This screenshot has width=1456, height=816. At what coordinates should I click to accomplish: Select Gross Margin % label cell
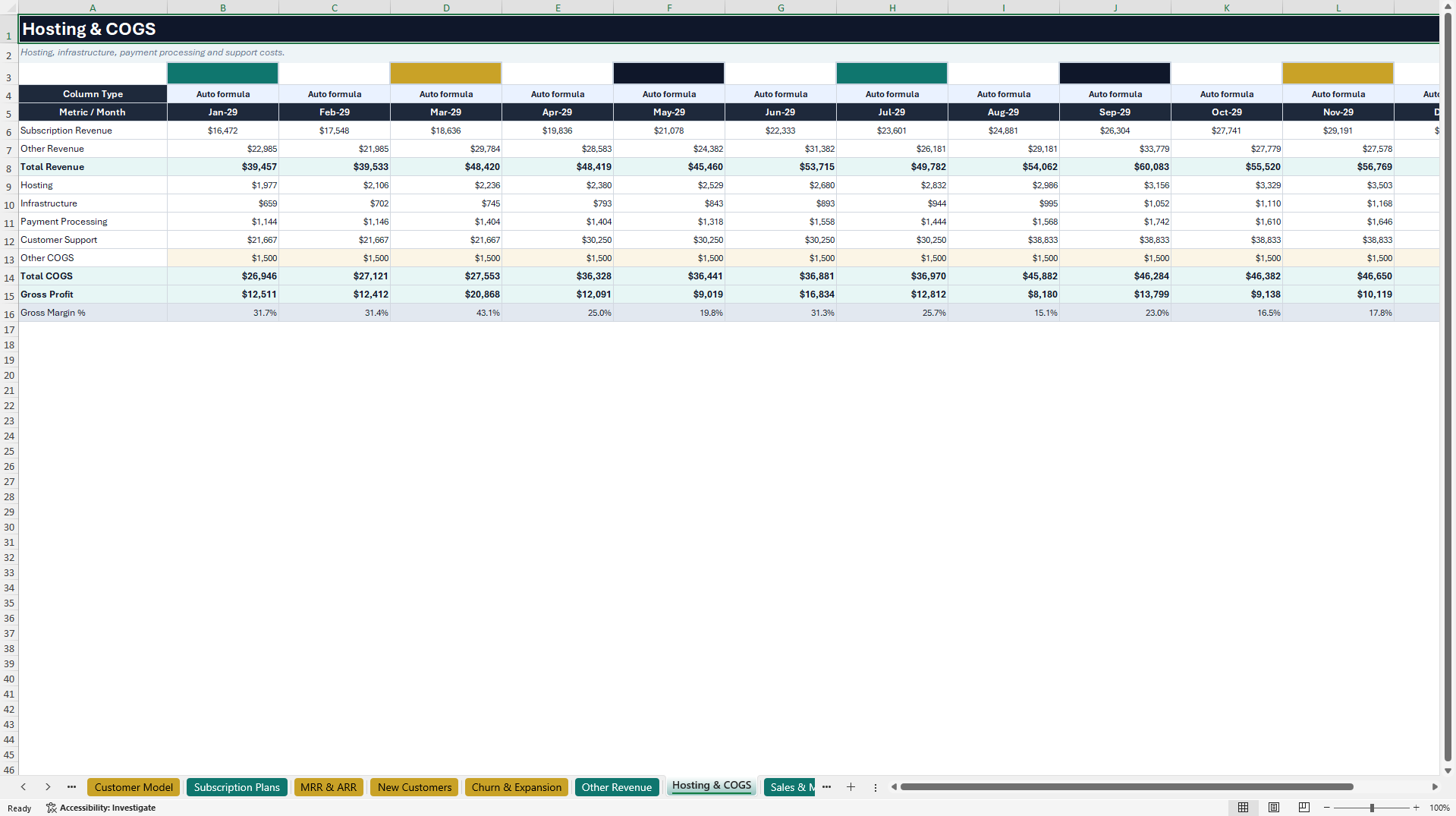click(93, 313)
